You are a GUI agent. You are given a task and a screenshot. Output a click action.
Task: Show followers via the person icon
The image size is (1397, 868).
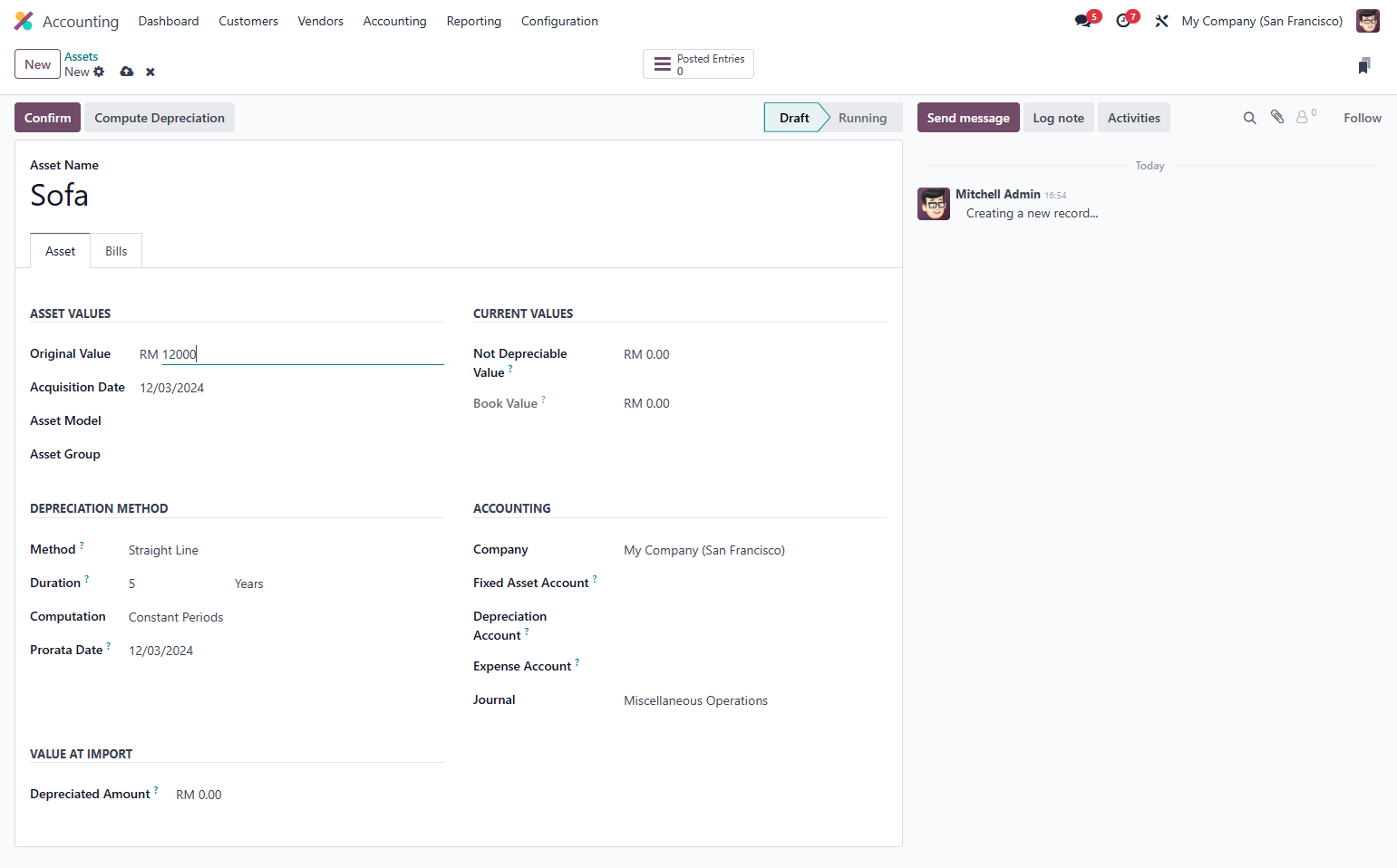click(1303, 117)
